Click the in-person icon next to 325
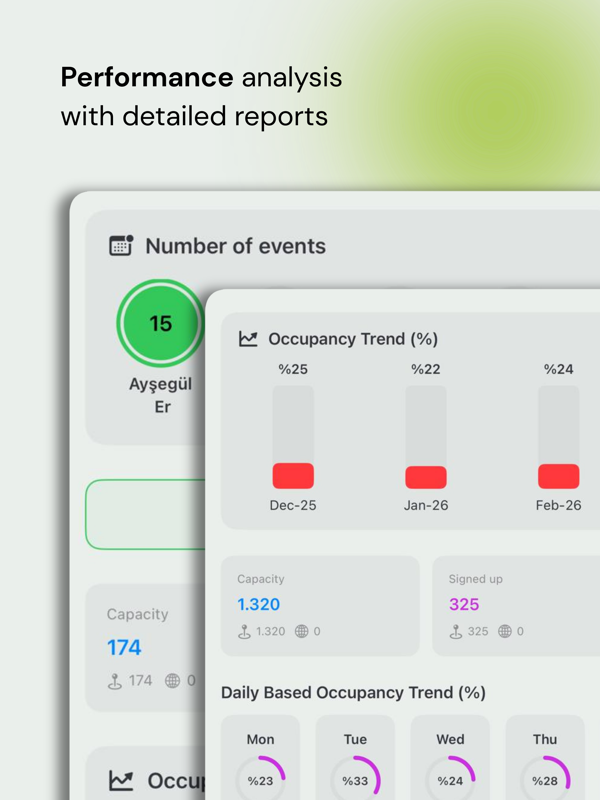 456,632
